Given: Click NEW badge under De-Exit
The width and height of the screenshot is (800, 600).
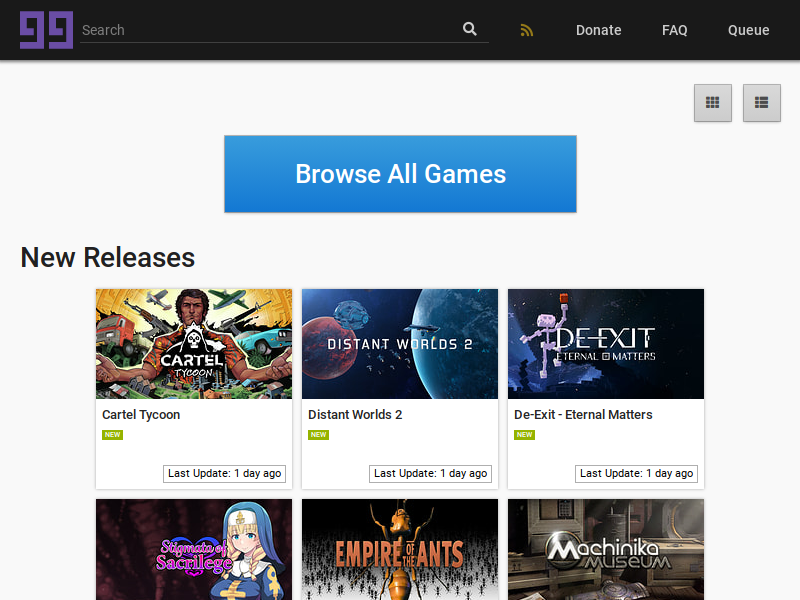Looking at the screenshot, I should pos(524,435).
